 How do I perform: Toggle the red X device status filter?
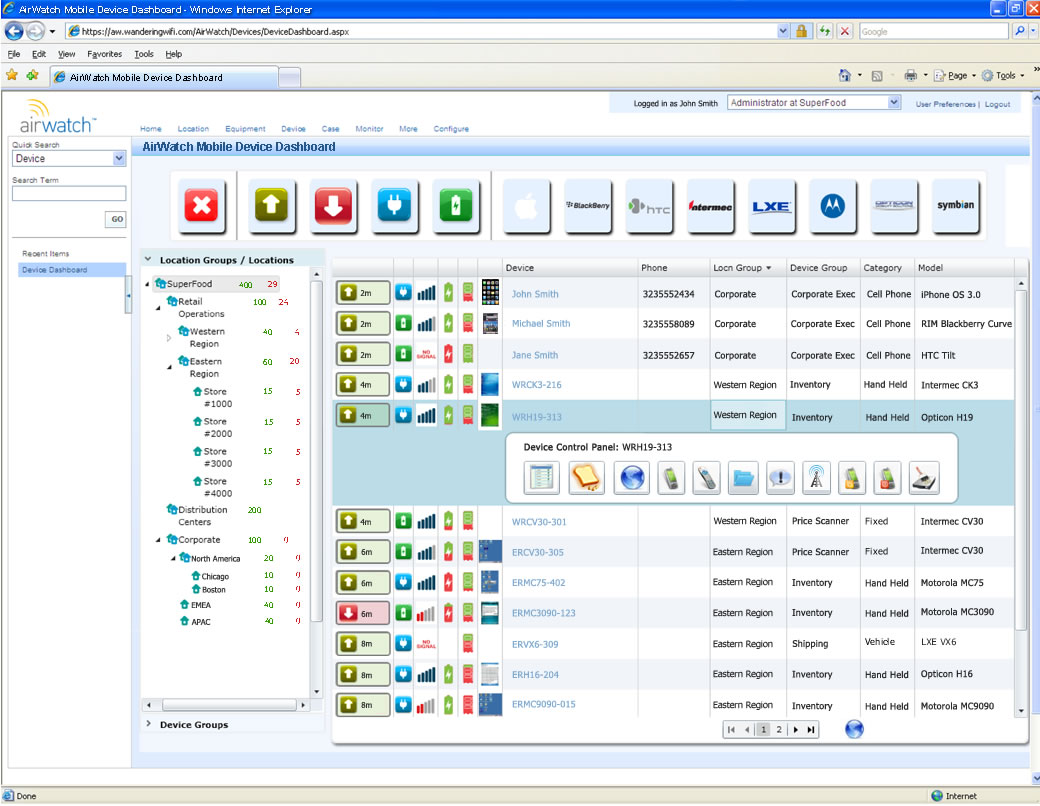coord(203,207)
